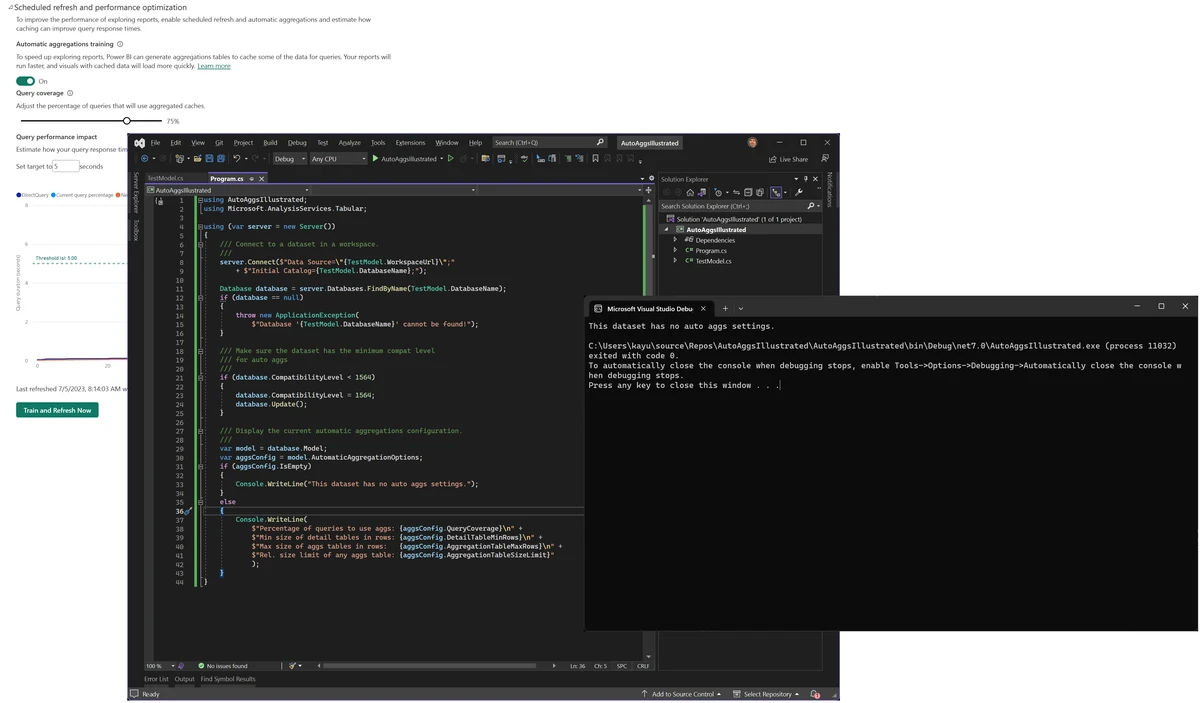
Task: Click the Query coverage slider handle
Action: 127,121
